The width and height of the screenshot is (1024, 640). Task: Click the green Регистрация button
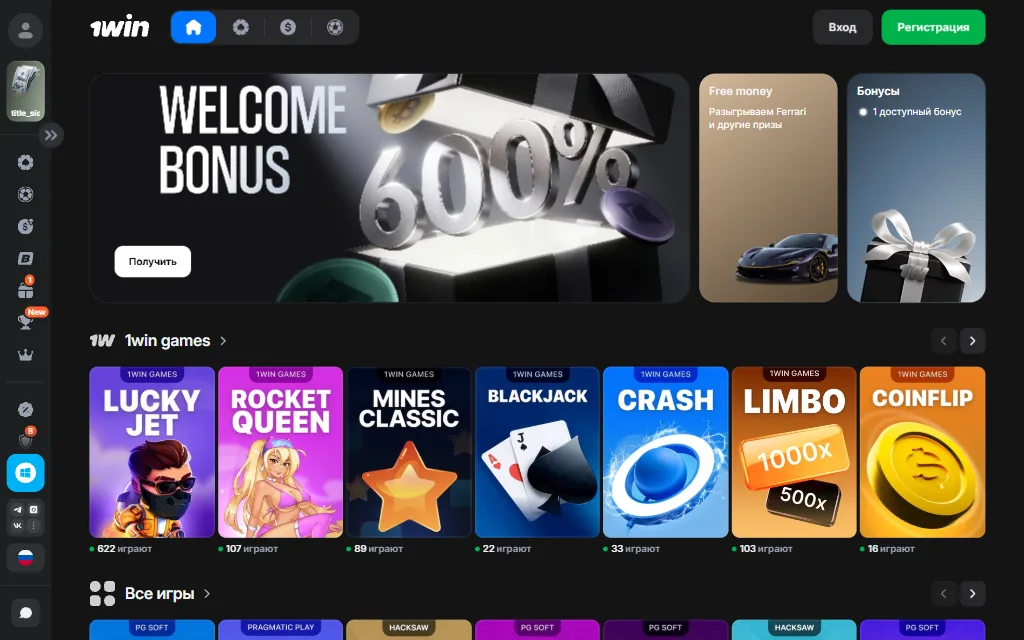(933, 27)
